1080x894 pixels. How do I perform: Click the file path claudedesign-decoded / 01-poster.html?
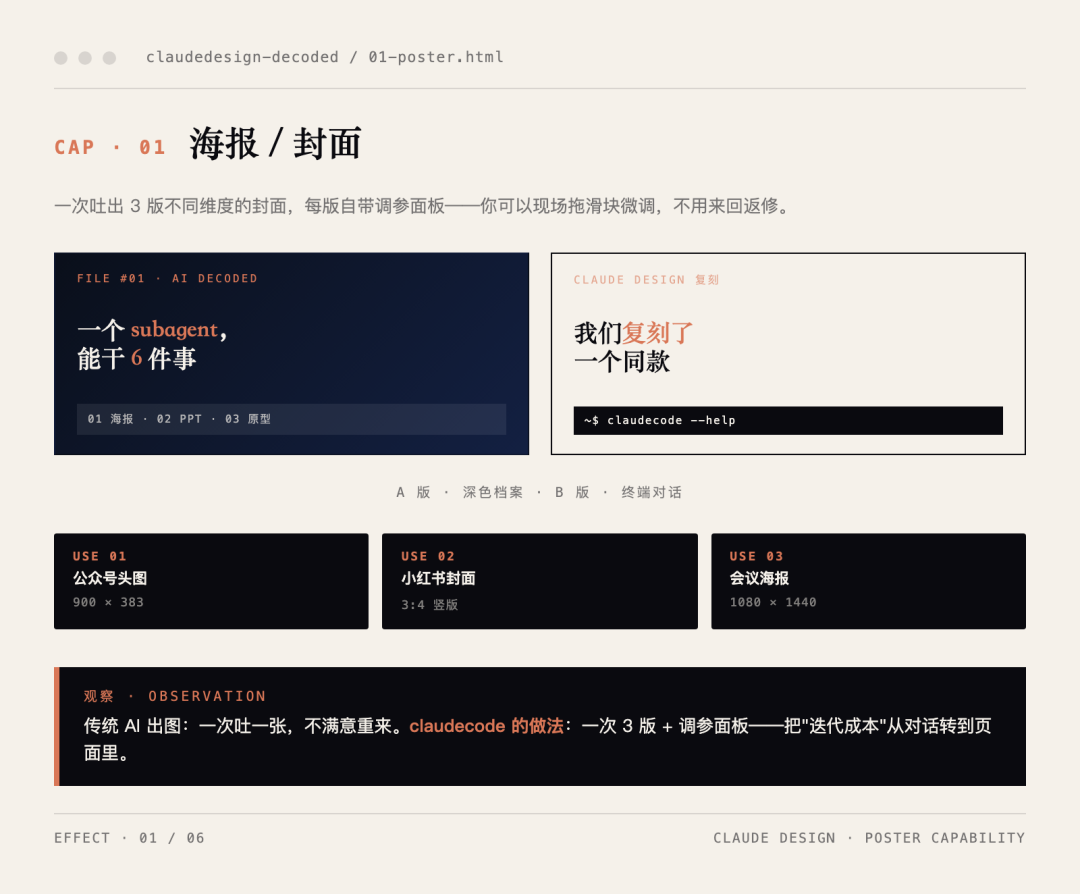tap(324, 57)
